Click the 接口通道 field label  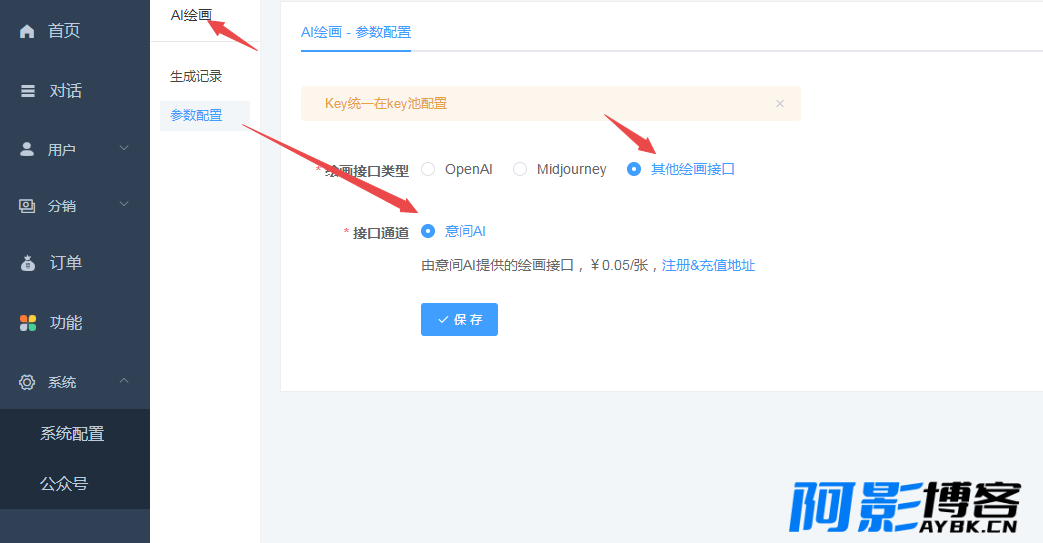pyautogui.click(x=380, y=233)
